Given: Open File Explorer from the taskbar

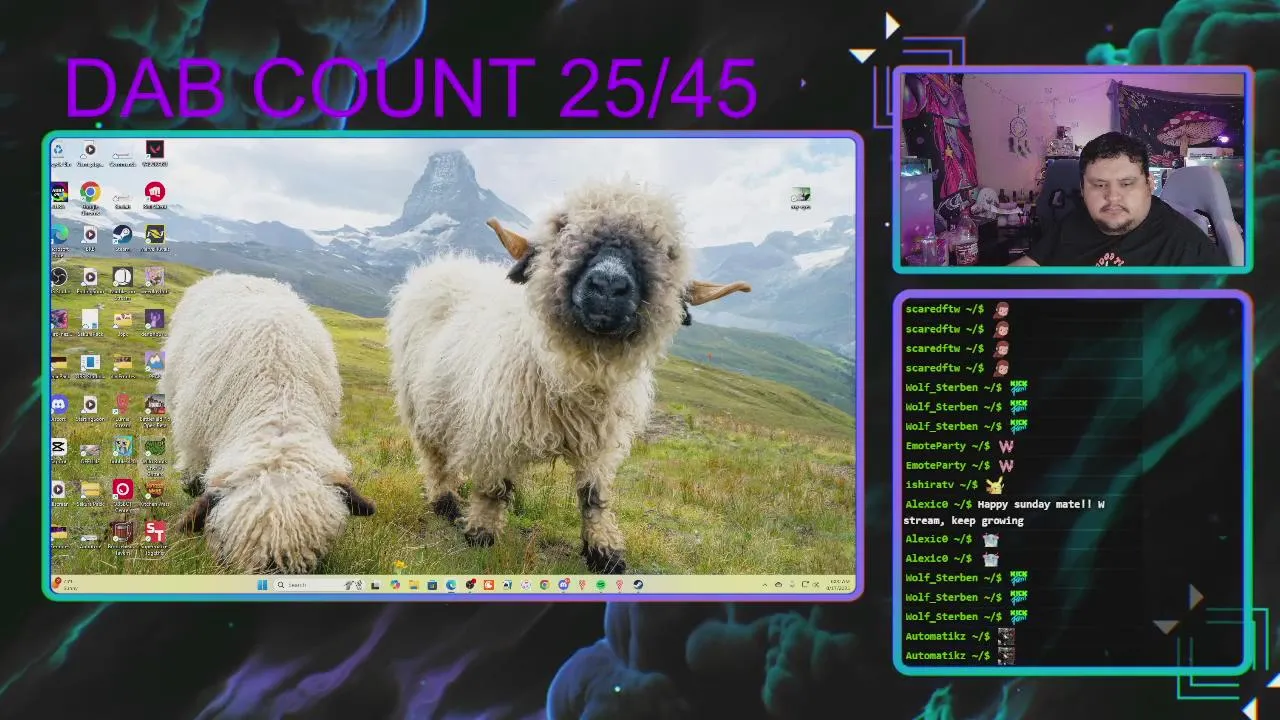Looking at the screenshot, I should click(413, 585).
